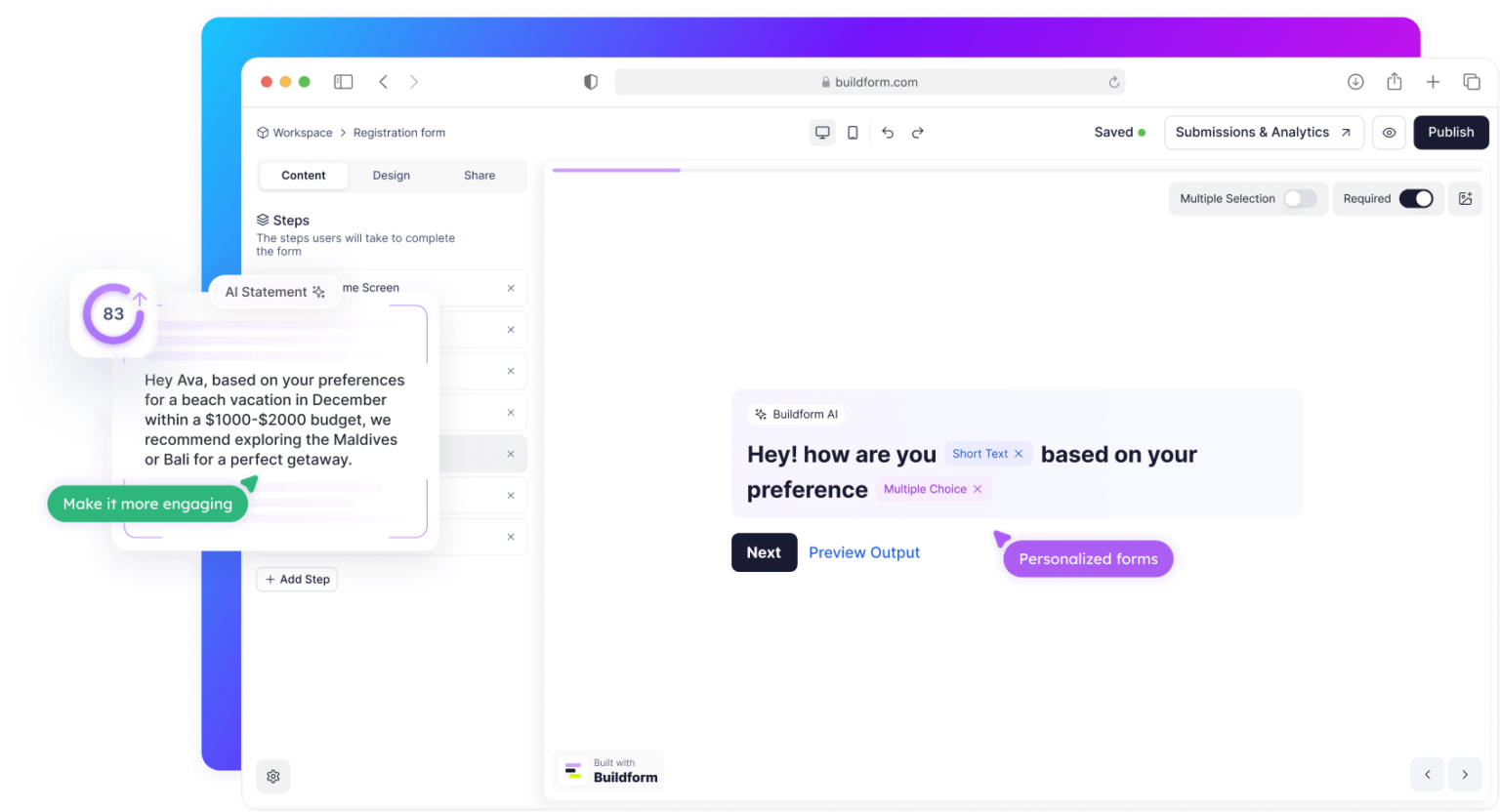Open form preview with the eye icon
The image size is (1500, 812).
coord(1389,132)
